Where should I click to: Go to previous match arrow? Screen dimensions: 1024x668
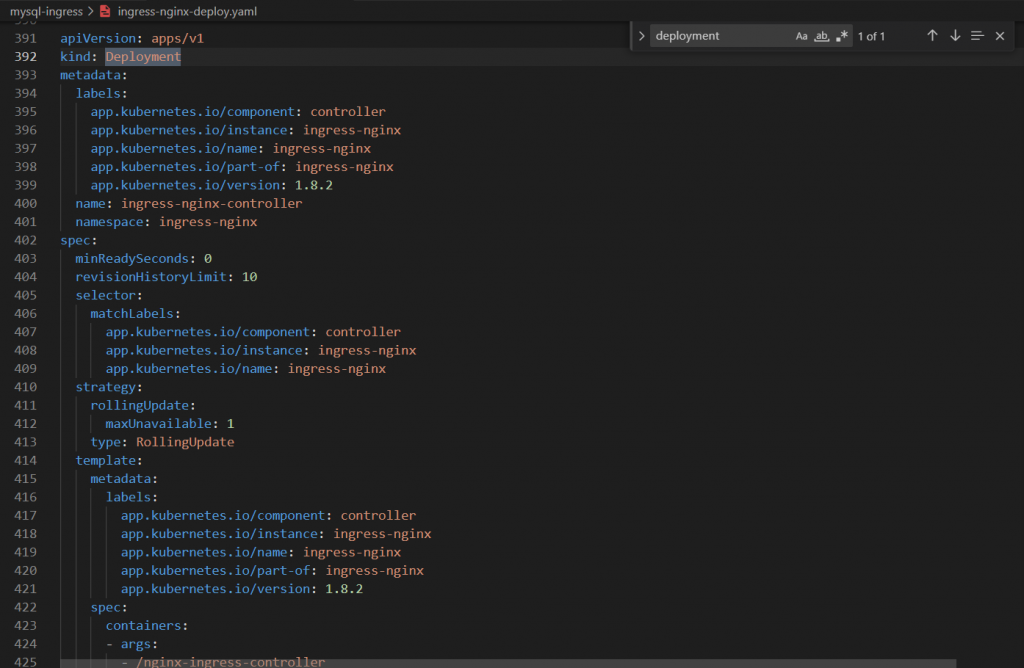point(932,36)
